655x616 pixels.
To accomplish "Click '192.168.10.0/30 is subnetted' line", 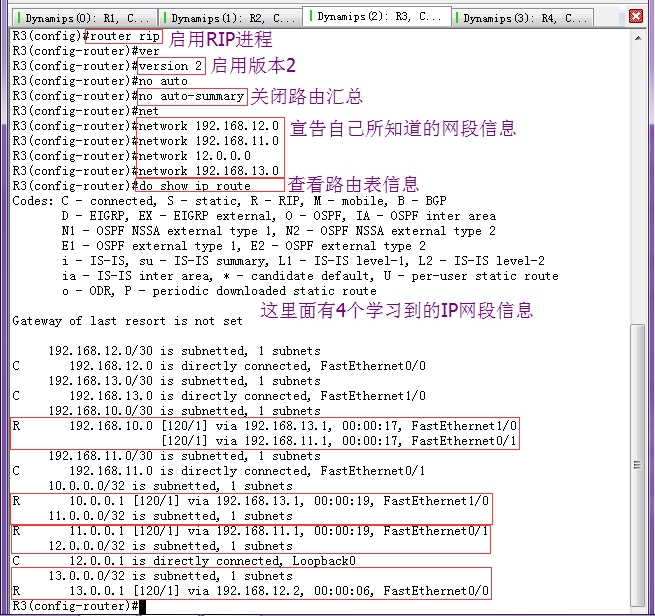I will 185,411.
